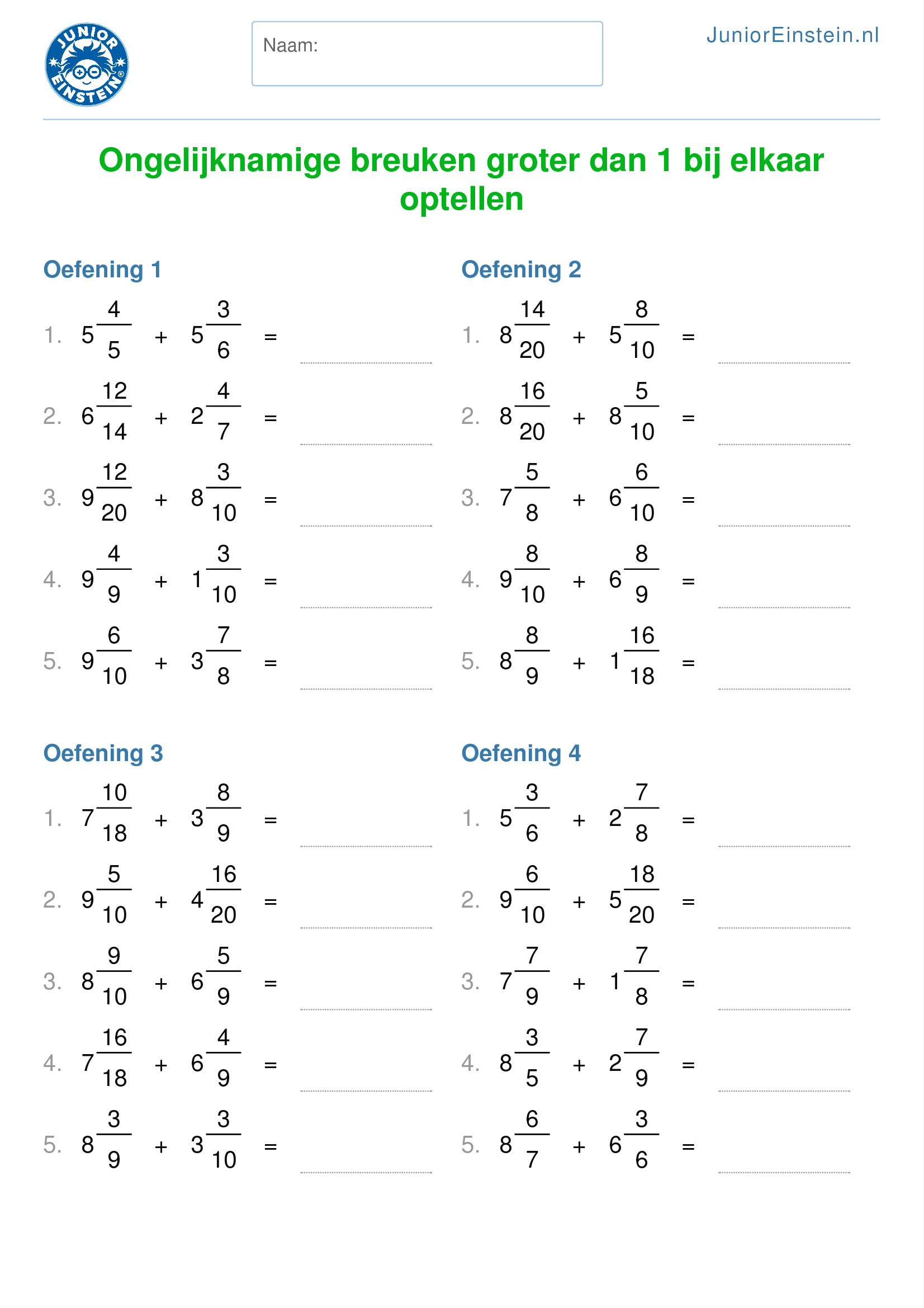Open the JuniorEinstein.nl link
The width and height of the screenshot is (924, 1308).
coord(793,35)
